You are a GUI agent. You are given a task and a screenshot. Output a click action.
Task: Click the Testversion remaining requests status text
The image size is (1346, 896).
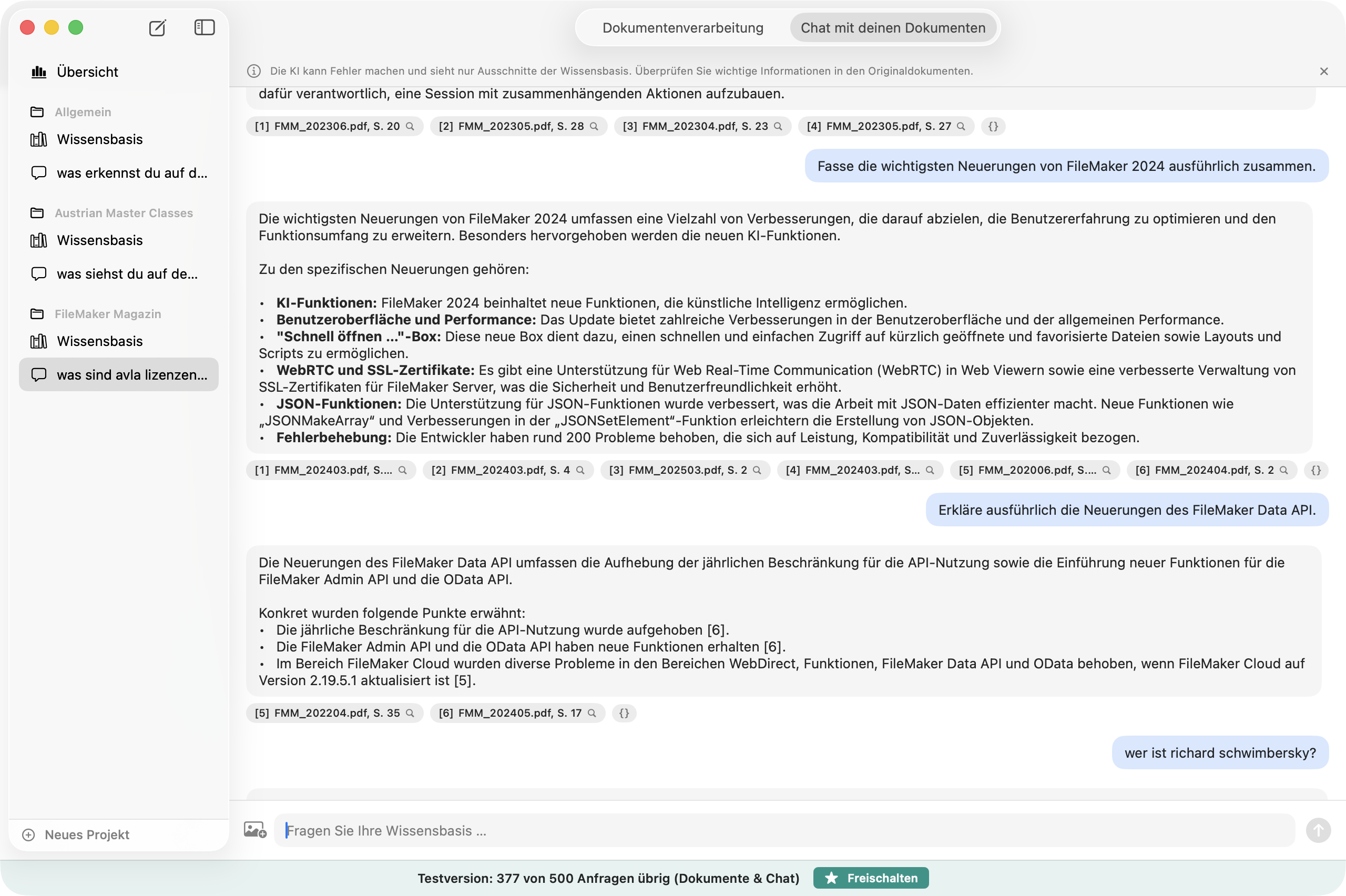coord(608,878)
